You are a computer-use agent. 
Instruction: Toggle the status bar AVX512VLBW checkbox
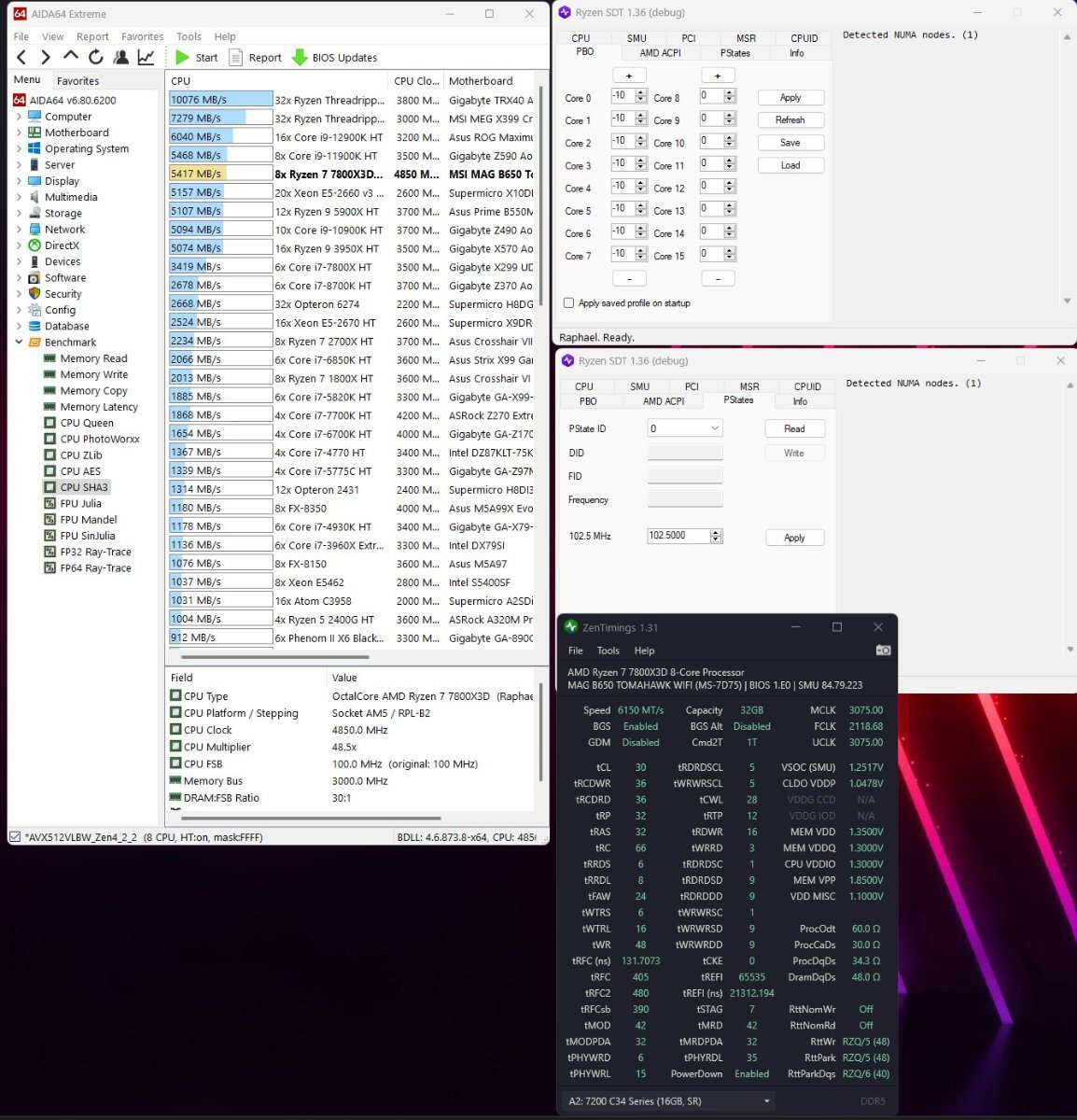click(15, 837)
